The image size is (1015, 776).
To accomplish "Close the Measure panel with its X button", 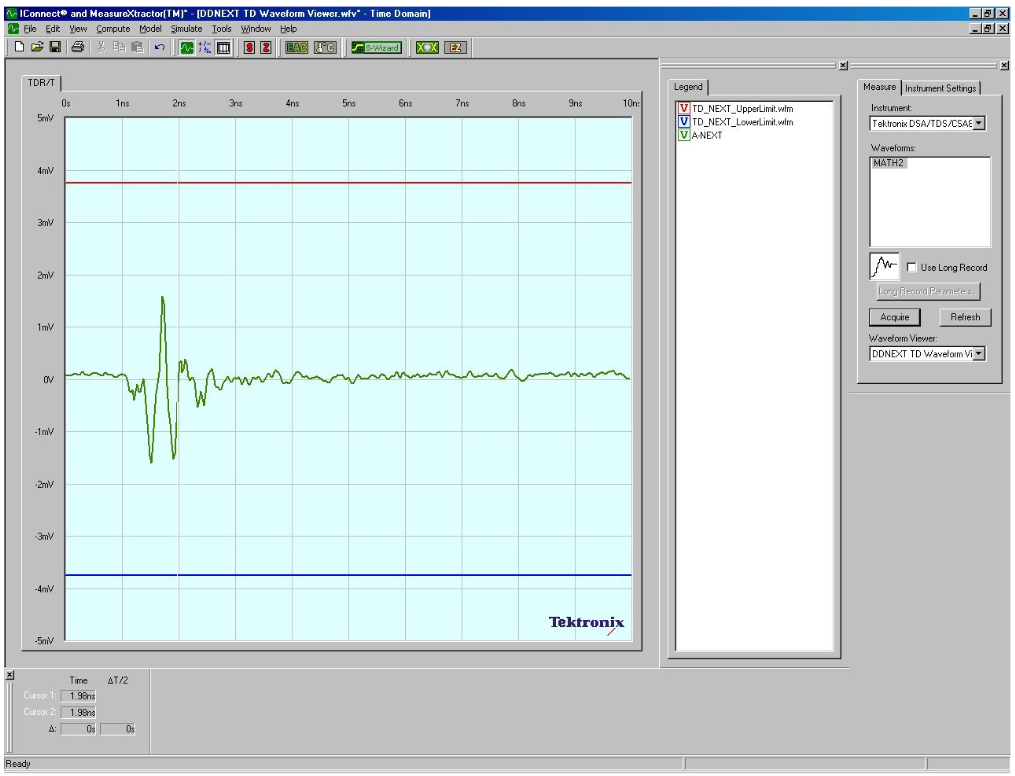I will pos(1004,65).
